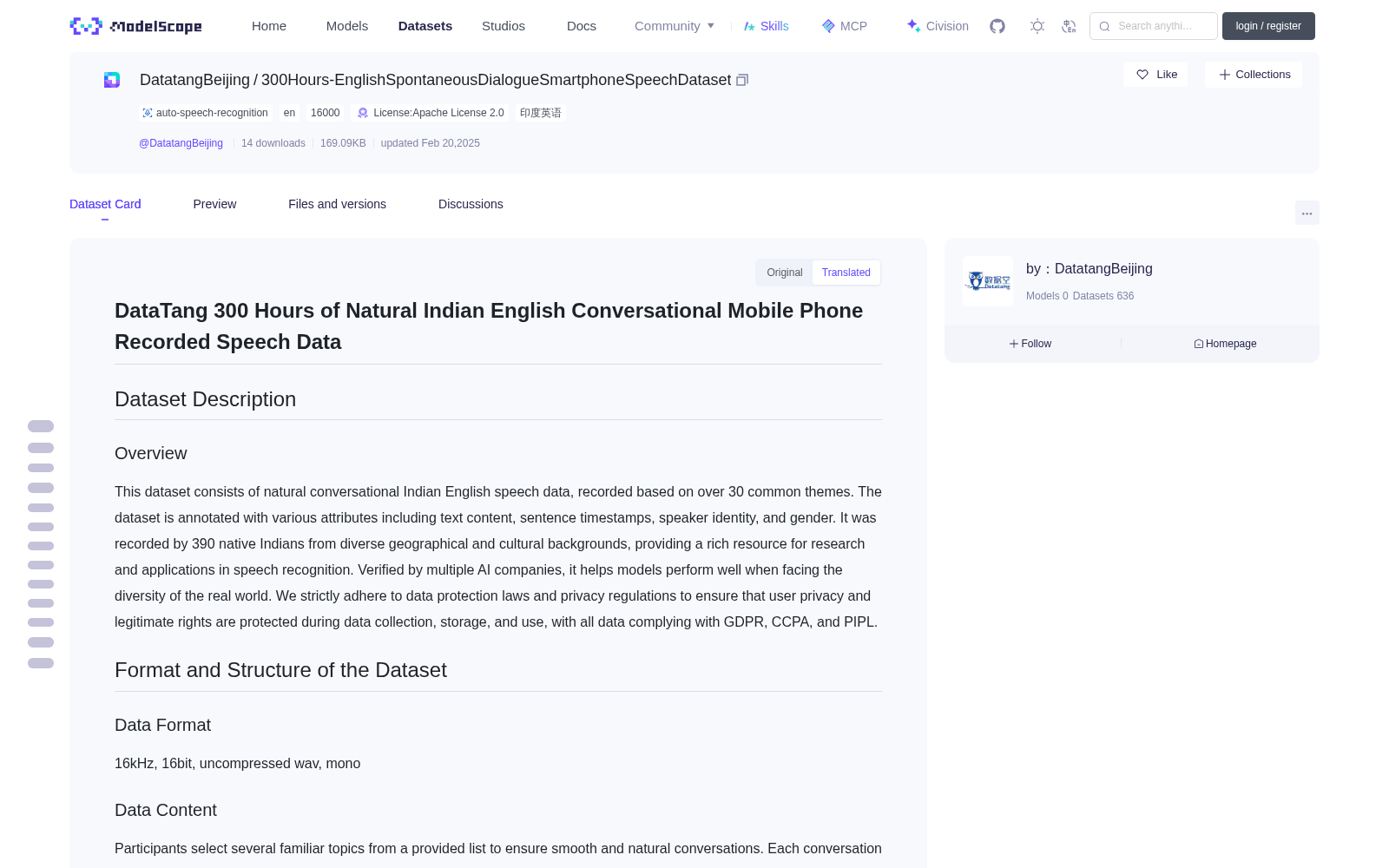1389x868 pixels.
Task: Select the Dataset Card tab
Action: point(105,204)
